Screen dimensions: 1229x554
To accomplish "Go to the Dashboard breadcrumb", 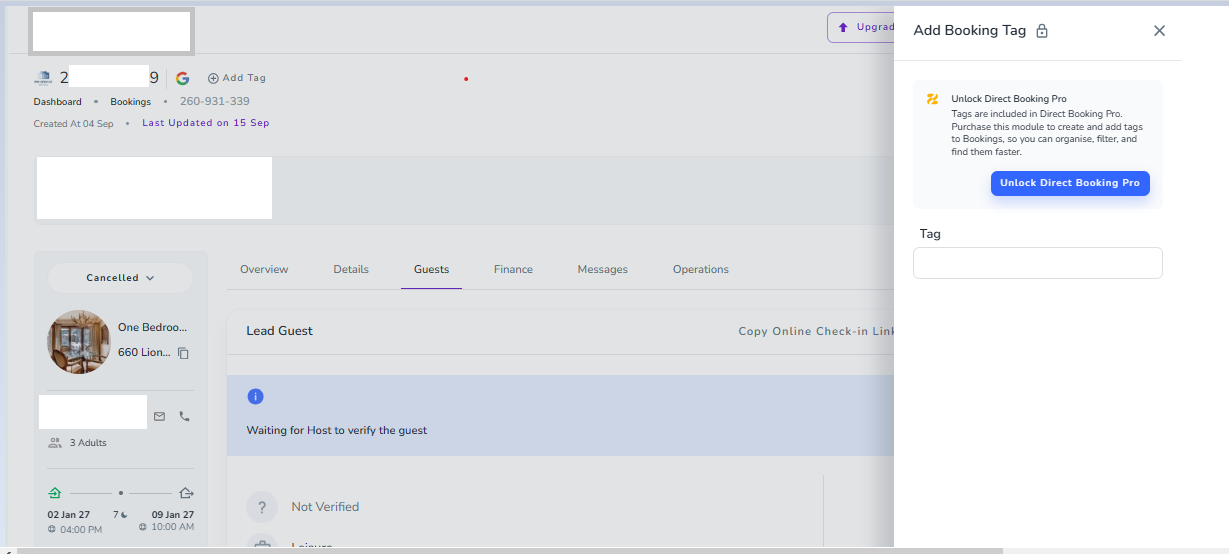I will [x=58, y=102].
